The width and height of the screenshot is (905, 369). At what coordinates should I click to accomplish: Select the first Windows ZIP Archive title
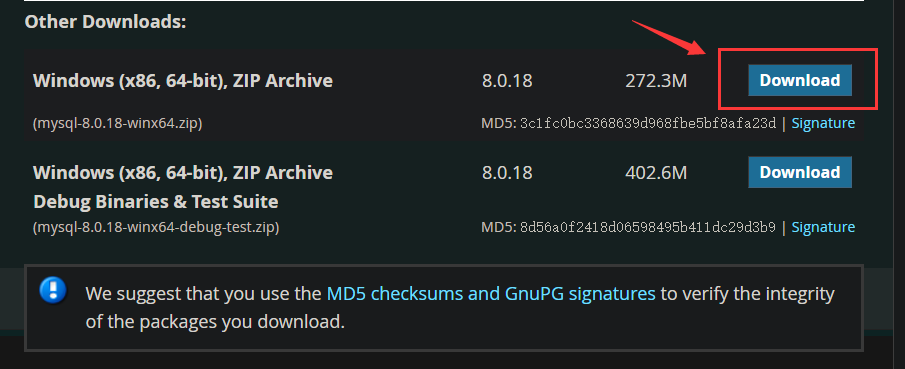point(183,80)
